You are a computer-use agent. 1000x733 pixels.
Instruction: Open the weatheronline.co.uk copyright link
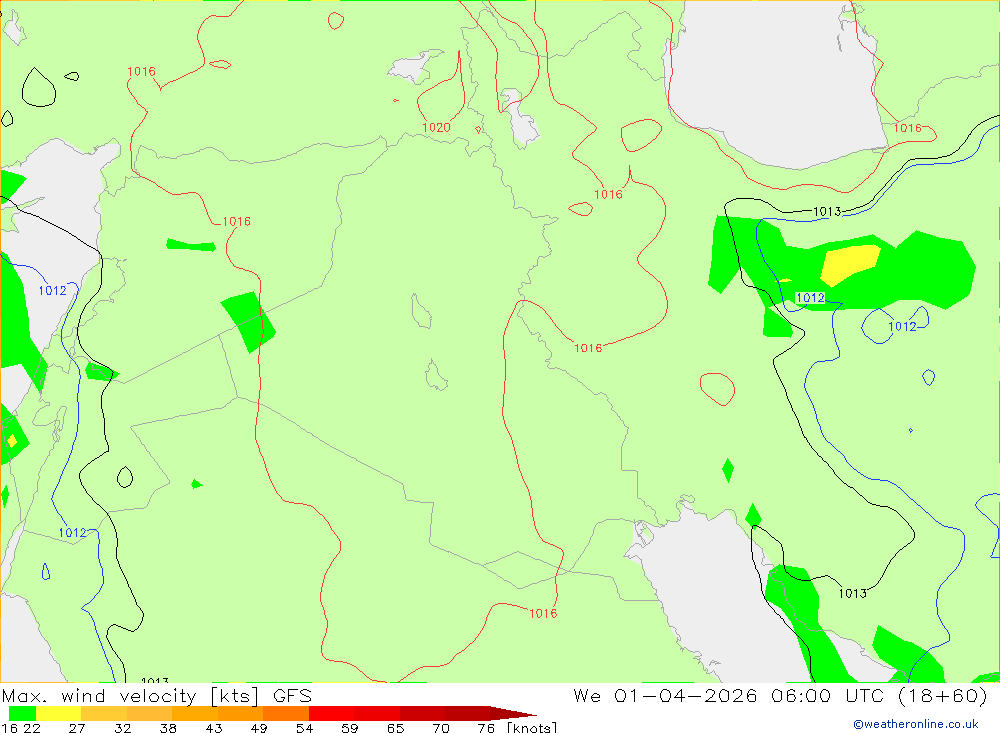pyautogui.click(x=916, y=724)
